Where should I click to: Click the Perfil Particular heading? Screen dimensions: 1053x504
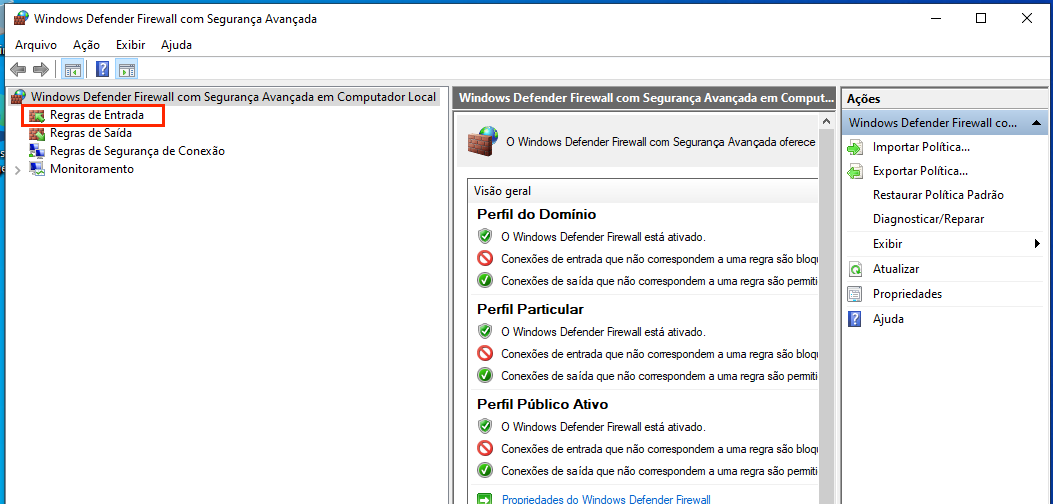pos(531,309)
